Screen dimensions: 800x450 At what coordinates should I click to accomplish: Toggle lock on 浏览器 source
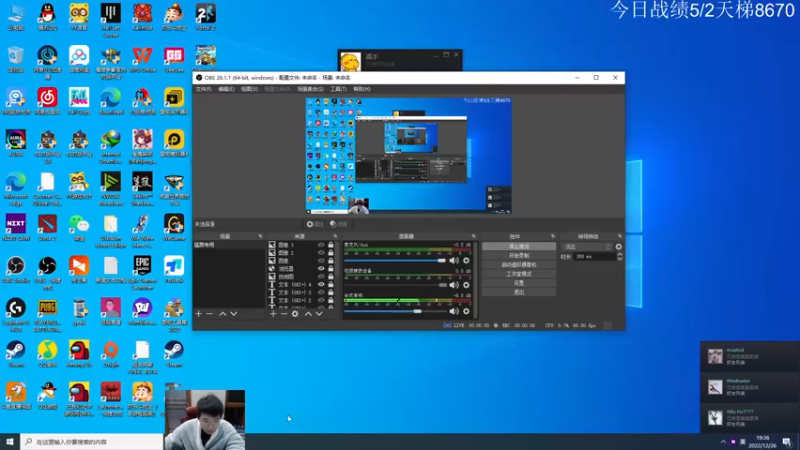tap(331, 268)
